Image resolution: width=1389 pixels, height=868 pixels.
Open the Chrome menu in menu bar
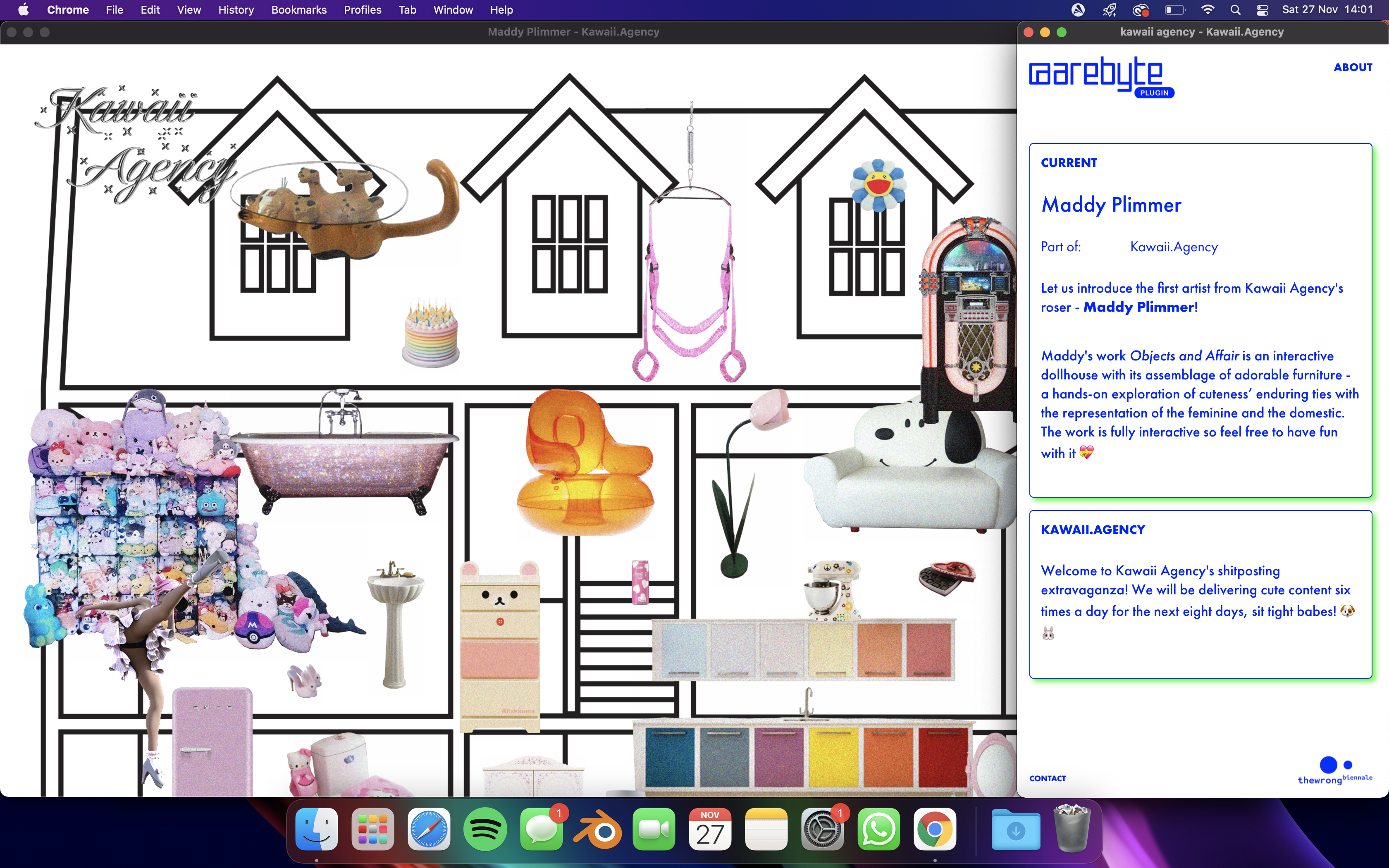coord(68,10)
